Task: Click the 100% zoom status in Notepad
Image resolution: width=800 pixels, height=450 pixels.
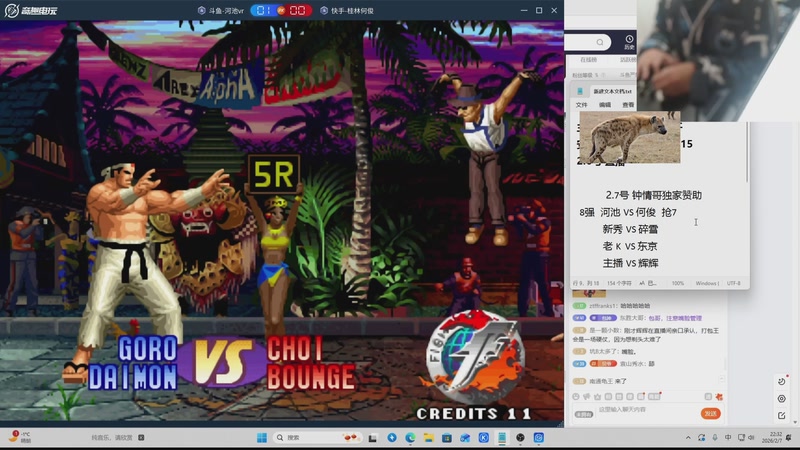Action: 678,283
